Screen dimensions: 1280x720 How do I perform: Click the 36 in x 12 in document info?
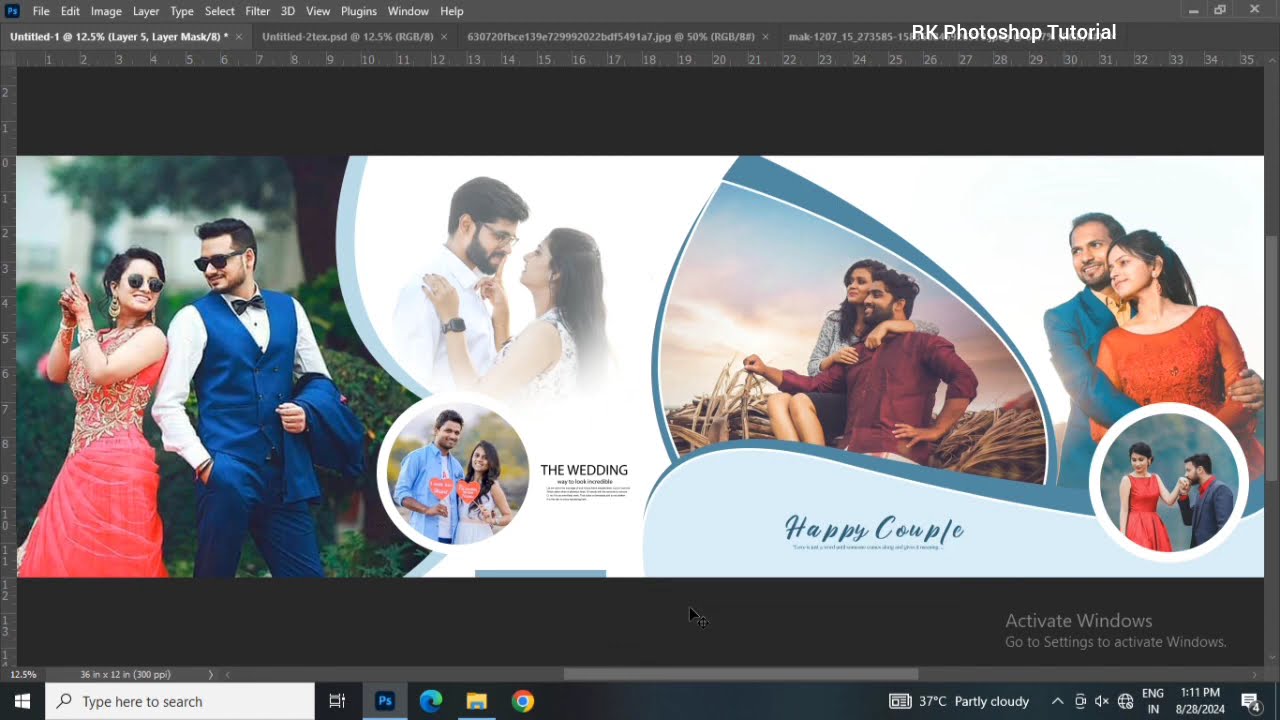coord(125,675)
